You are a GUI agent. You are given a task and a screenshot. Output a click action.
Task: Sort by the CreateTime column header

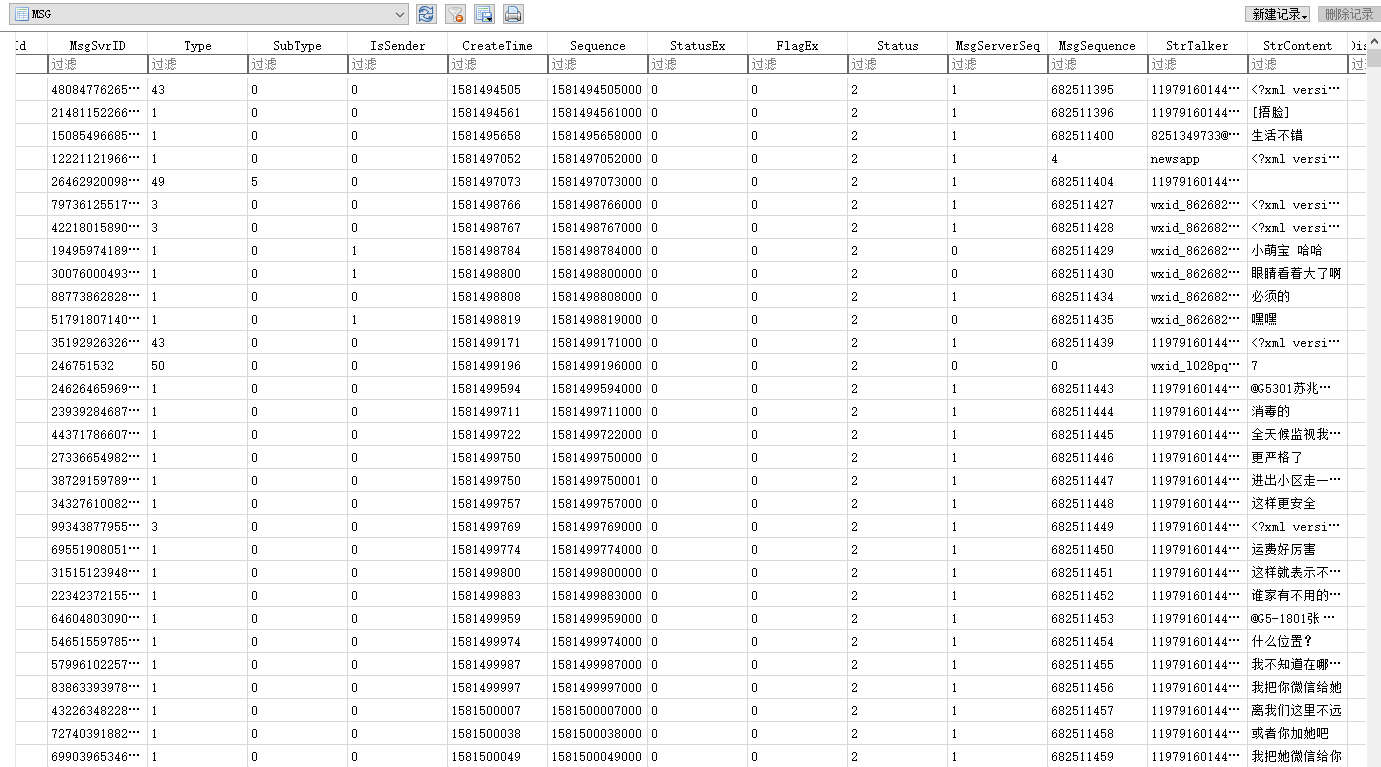(498, 45)
